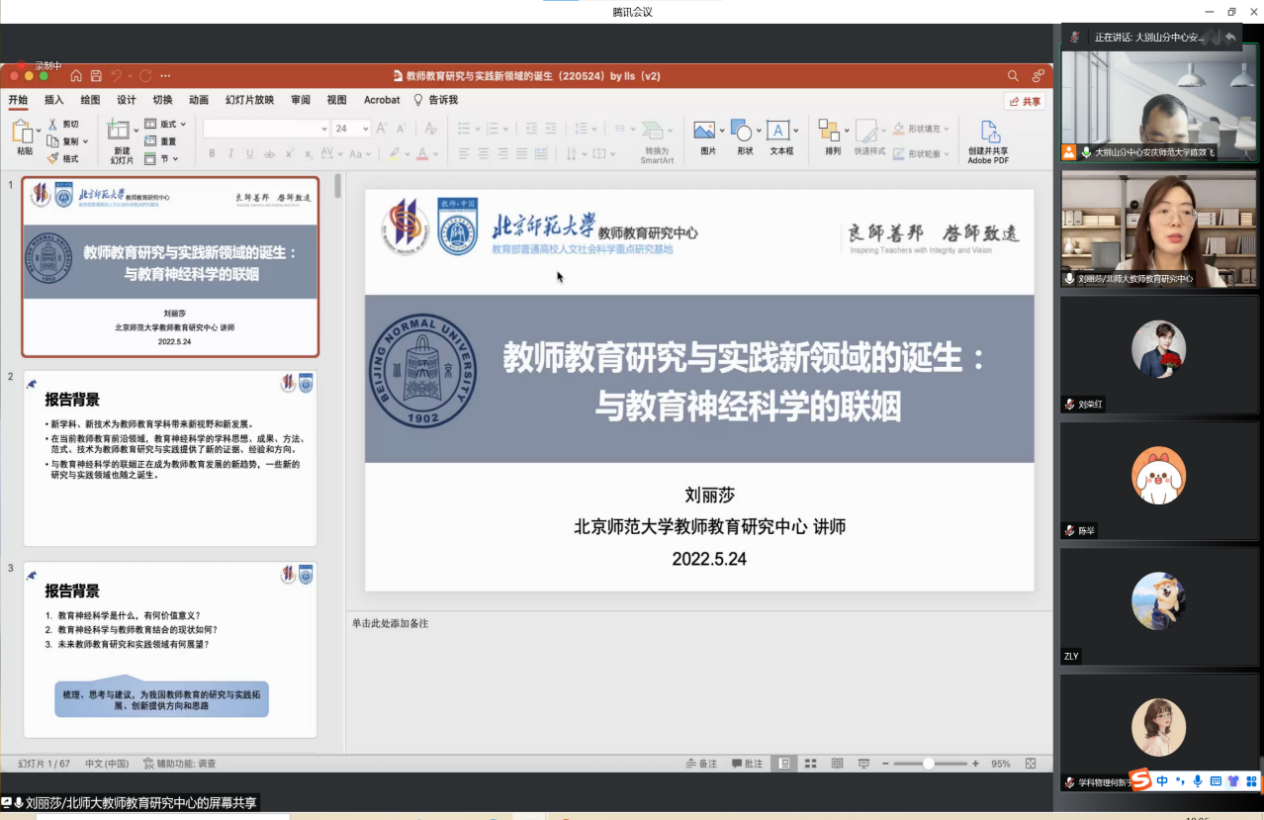
Task: Toggle normal view button in status bar
Action: pyautogui.click(x=785, y=764)
